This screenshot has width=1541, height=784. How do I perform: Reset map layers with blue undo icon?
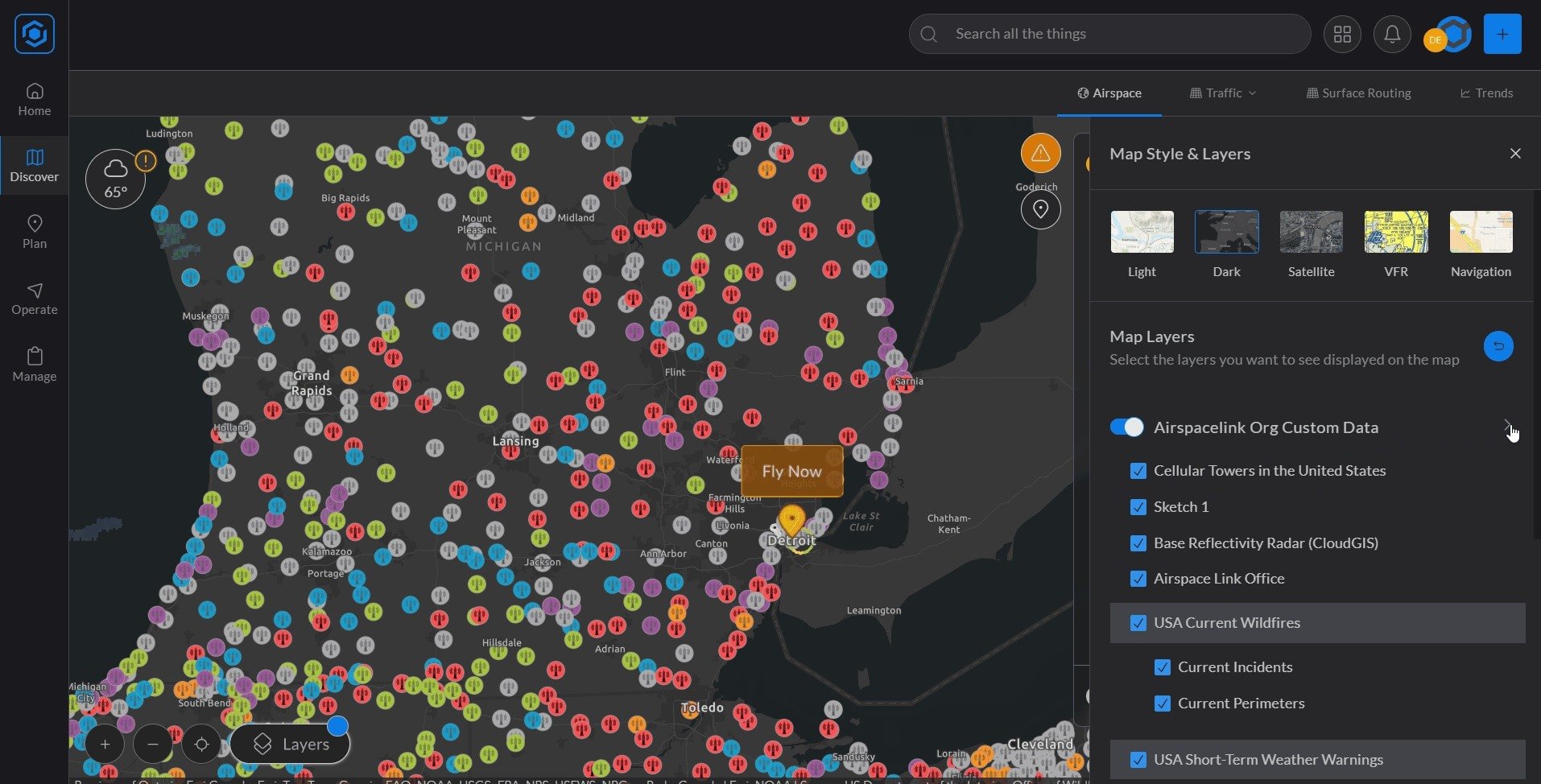point(1498,346)
